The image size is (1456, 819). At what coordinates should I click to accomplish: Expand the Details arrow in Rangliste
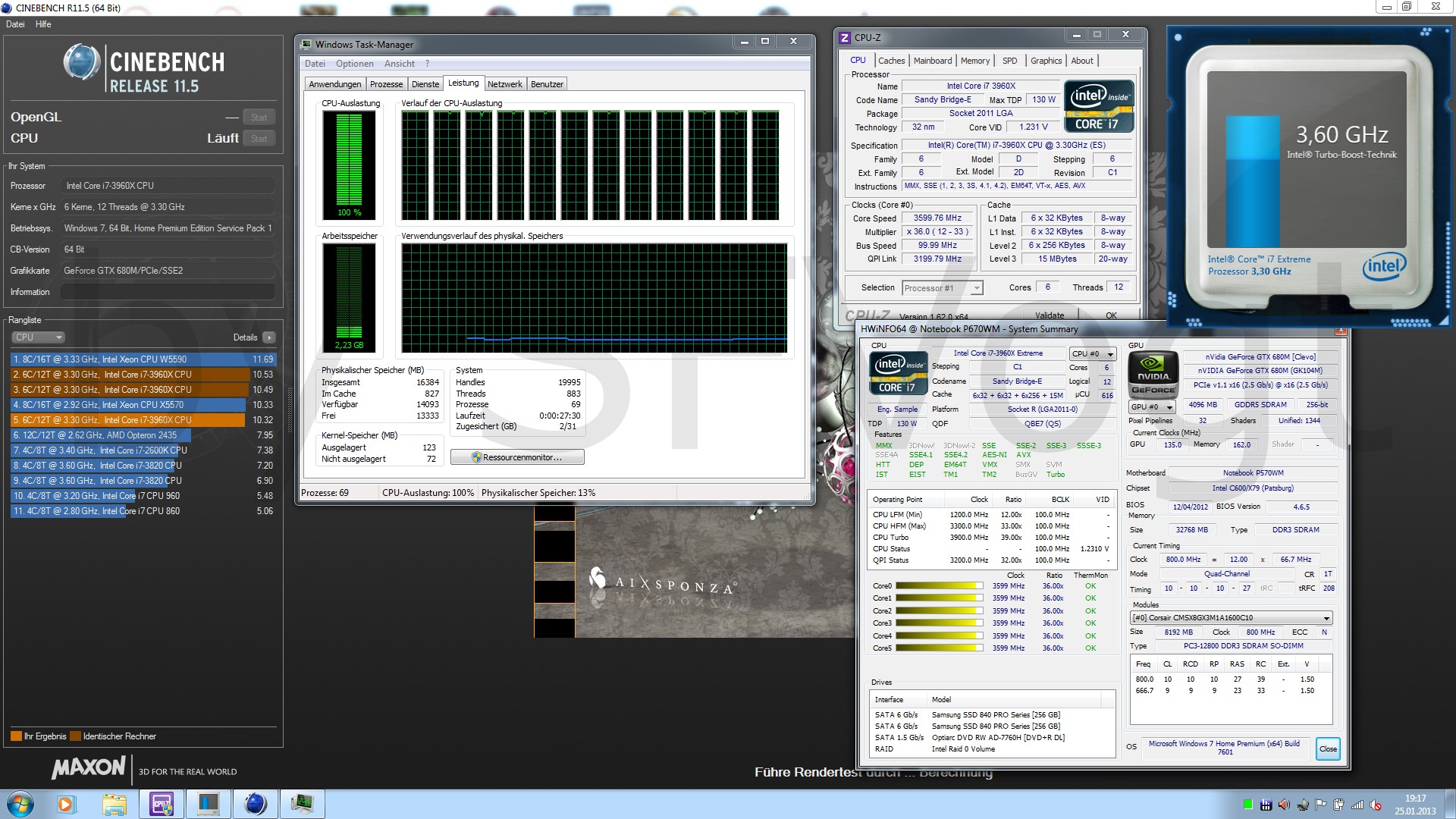[x=269, y=337]
